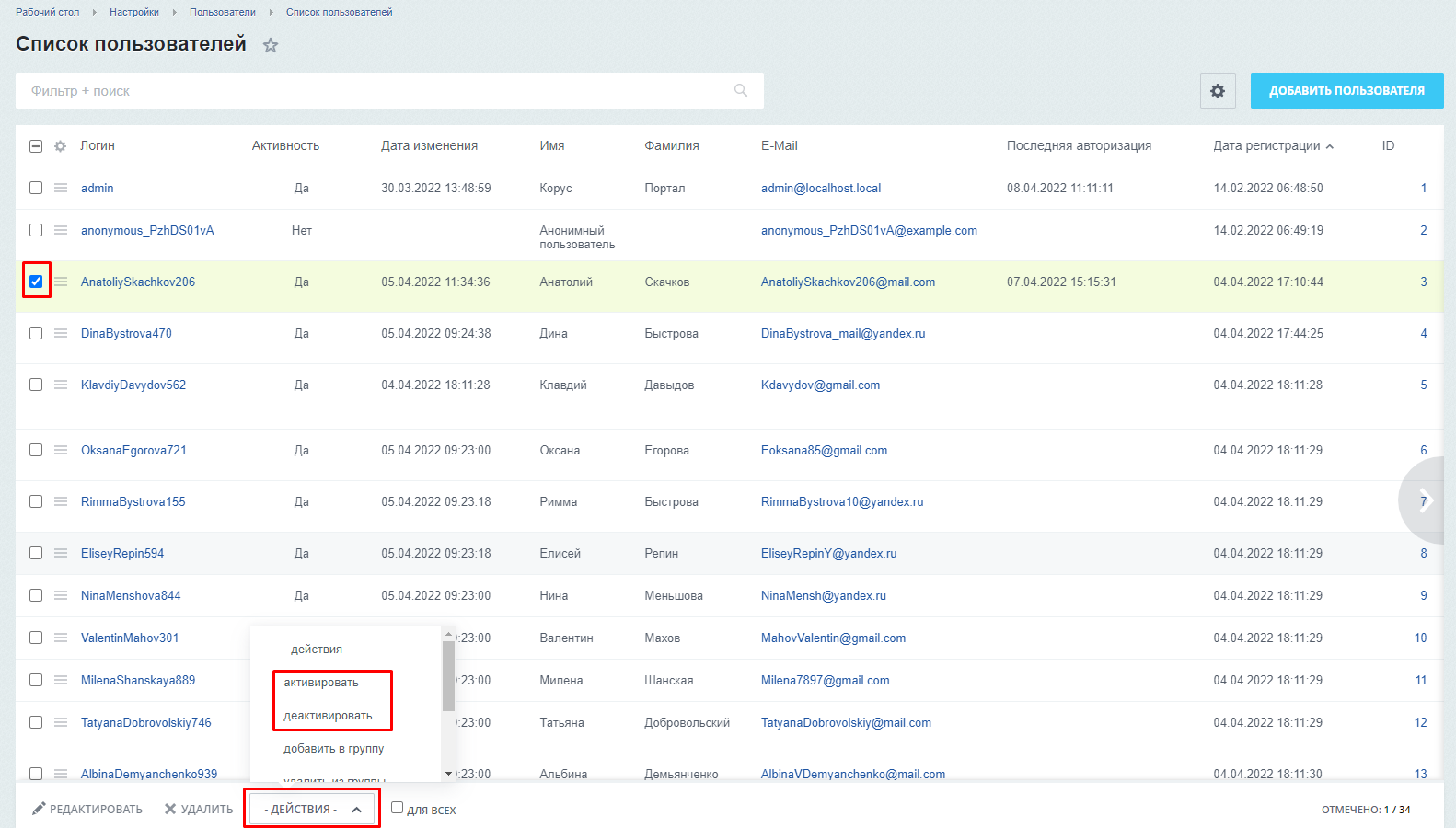The width and height of the screenshot is (1456, 828).
Task: Open row menu icon for DinaBystrova470
Action: [61, 333]
